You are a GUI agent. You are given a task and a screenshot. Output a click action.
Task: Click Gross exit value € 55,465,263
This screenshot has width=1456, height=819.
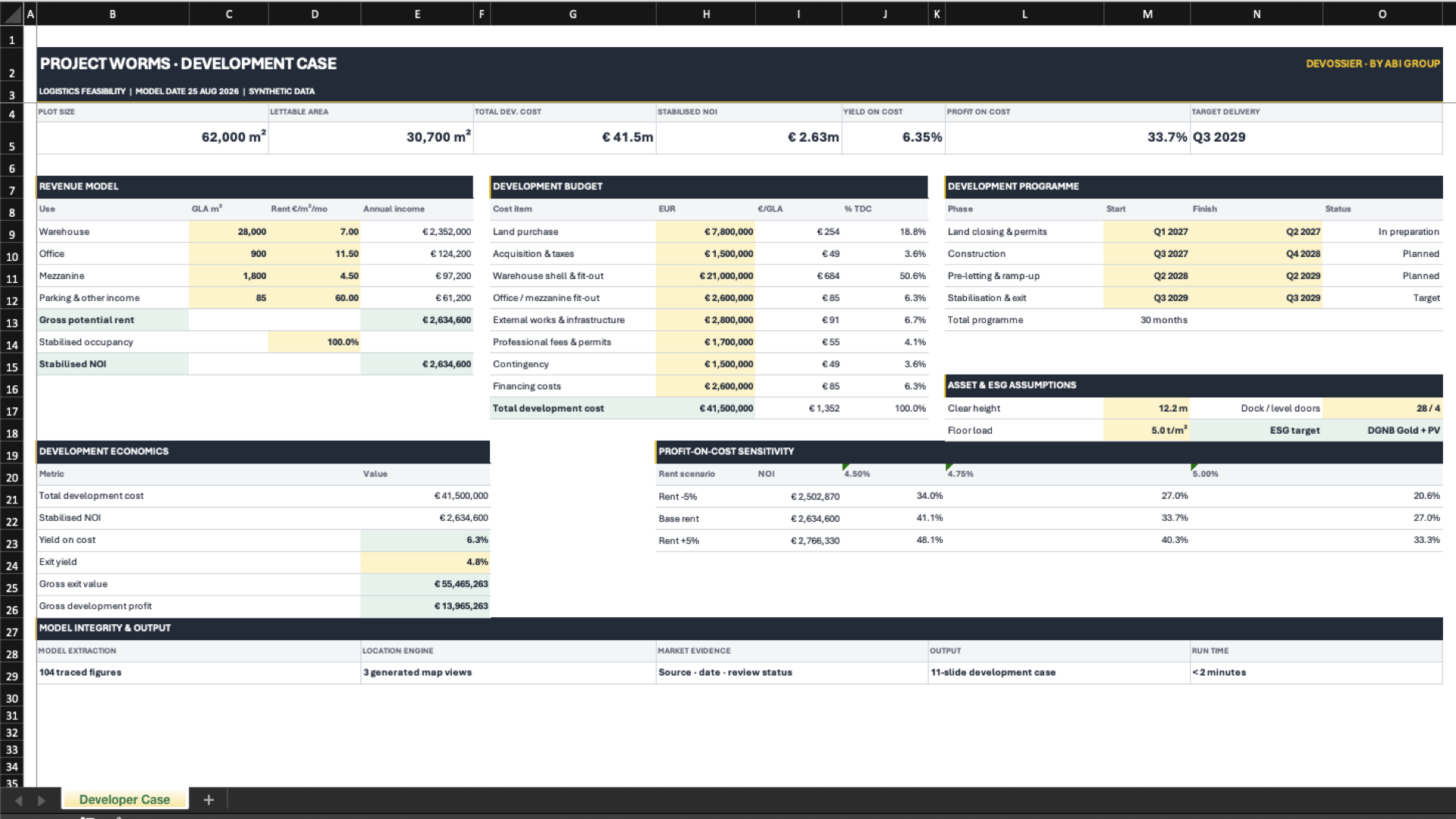click(425, 584)
